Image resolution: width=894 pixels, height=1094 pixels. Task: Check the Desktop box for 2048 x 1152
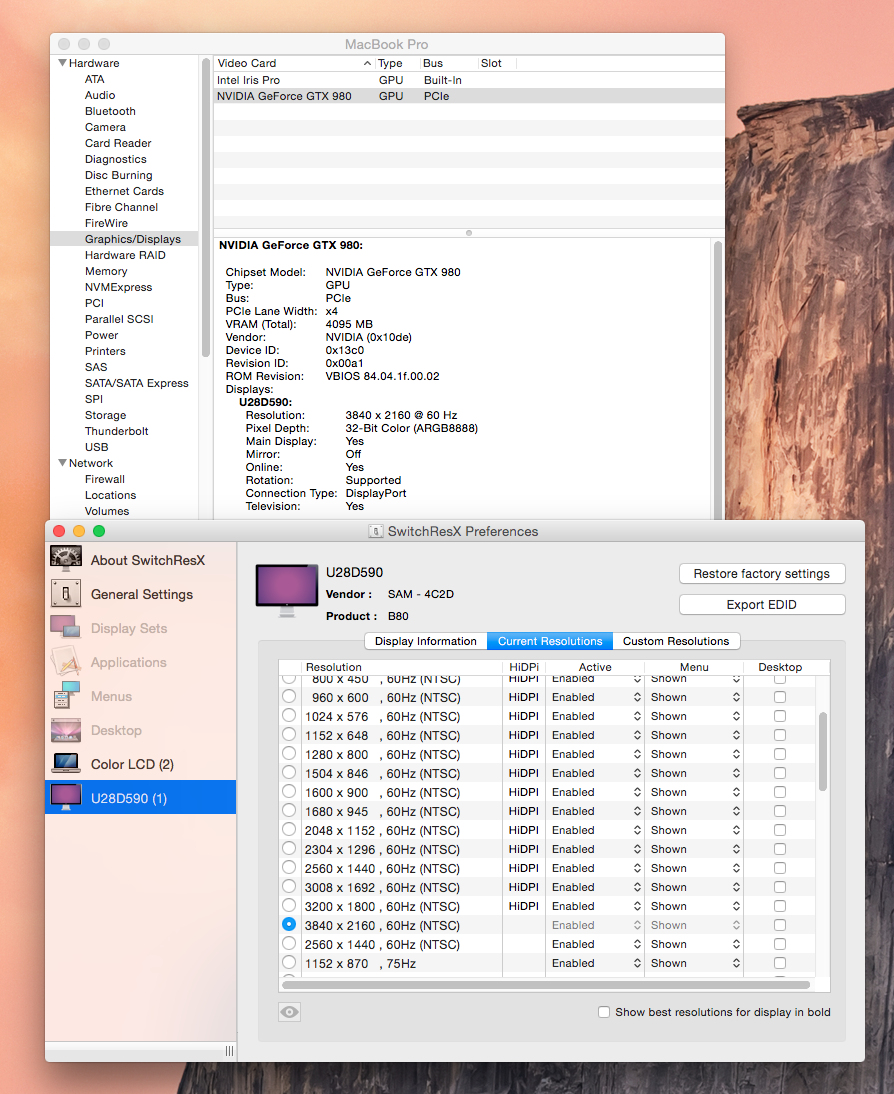780,830
